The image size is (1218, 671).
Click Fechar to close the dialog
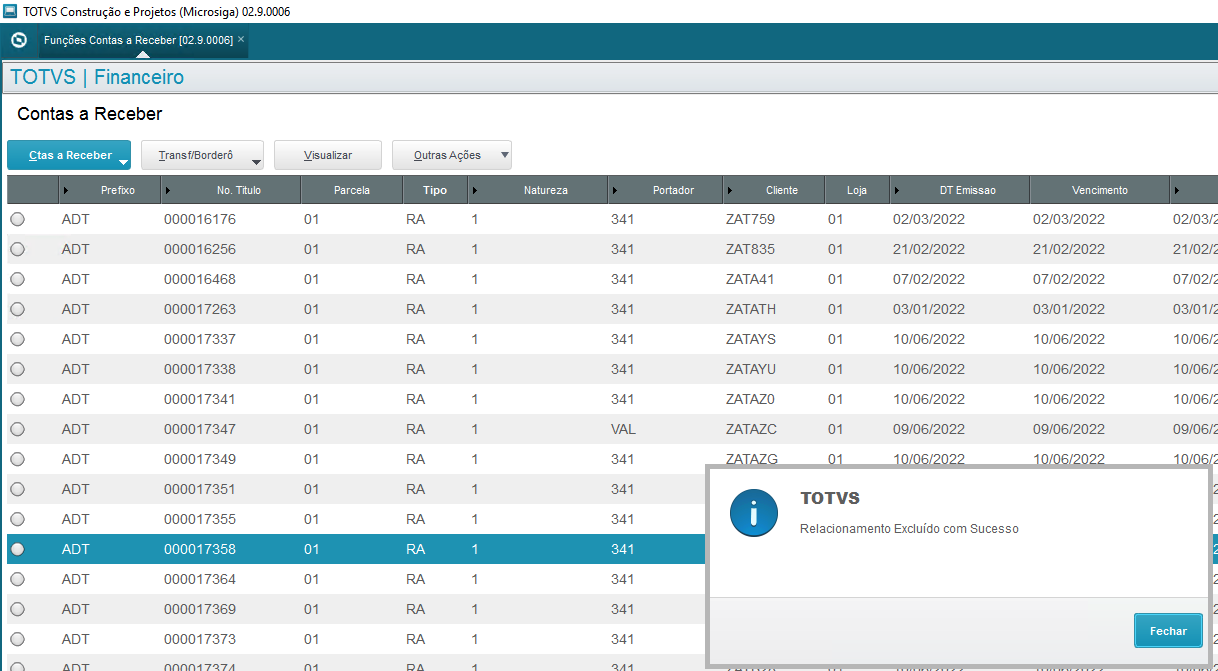click(x=1168, y=631)
